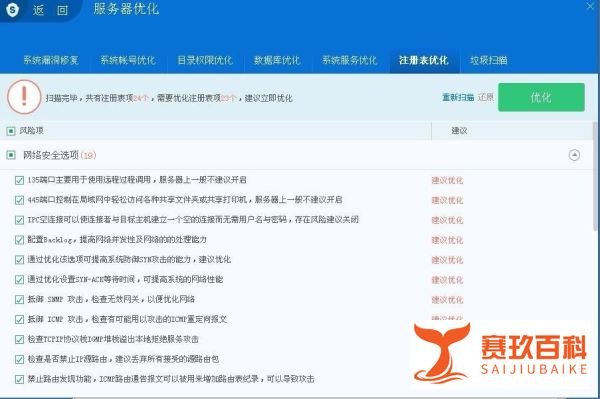This screenshot has width=600, height=399.
Task: Open the 目录权限优化 tab
Action: click(205, 60)
